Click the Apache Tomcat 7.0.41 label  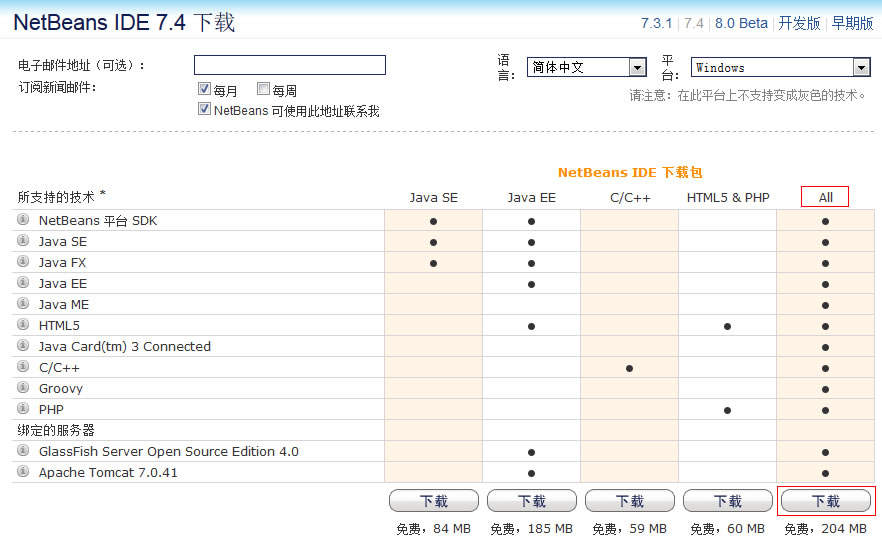108,473
